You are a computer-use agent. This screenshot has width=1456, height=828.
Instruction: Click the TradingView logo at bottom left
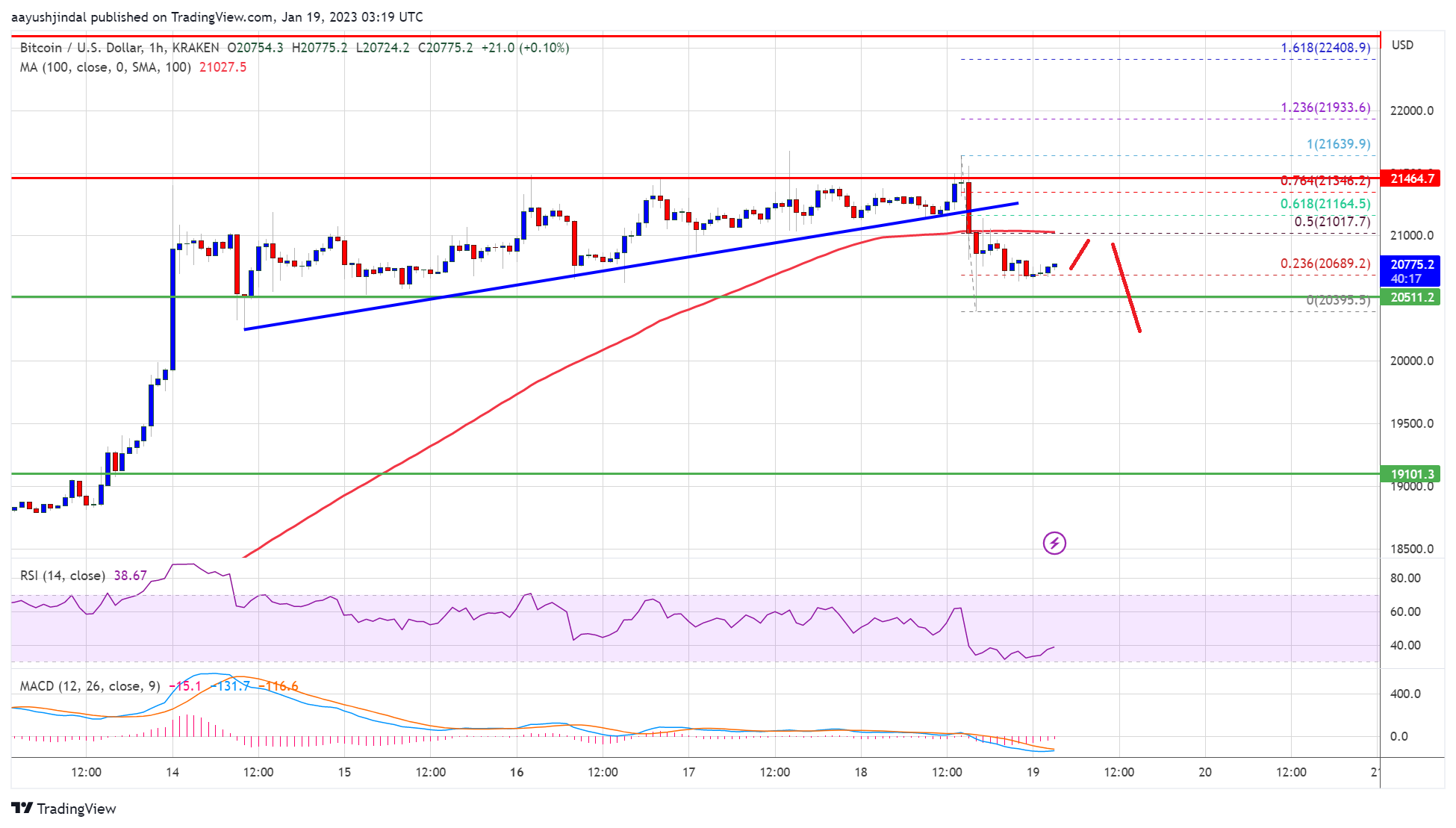pos(63,809)
